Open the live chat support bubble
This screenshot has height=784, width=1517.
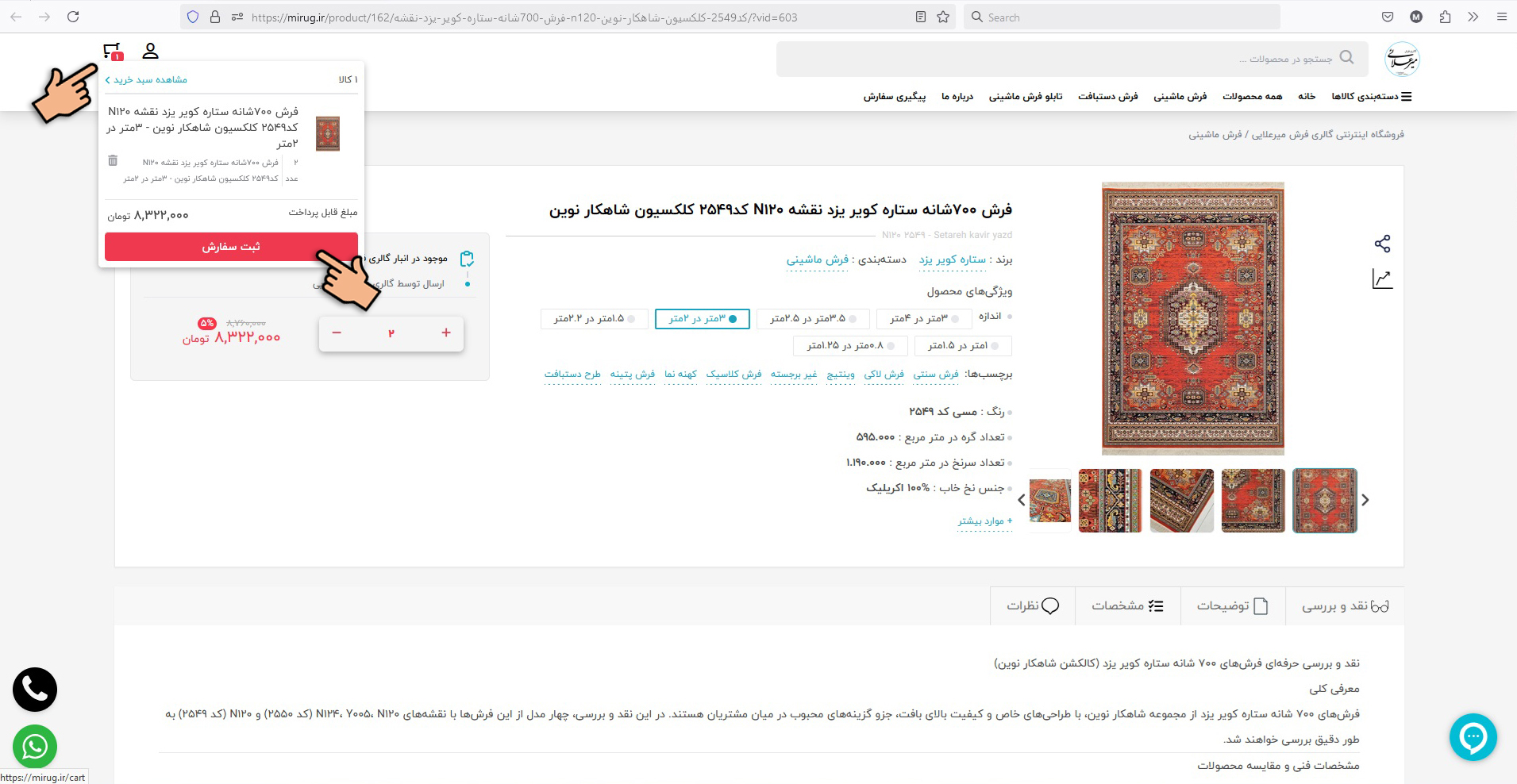click(x=1473, y=737)
